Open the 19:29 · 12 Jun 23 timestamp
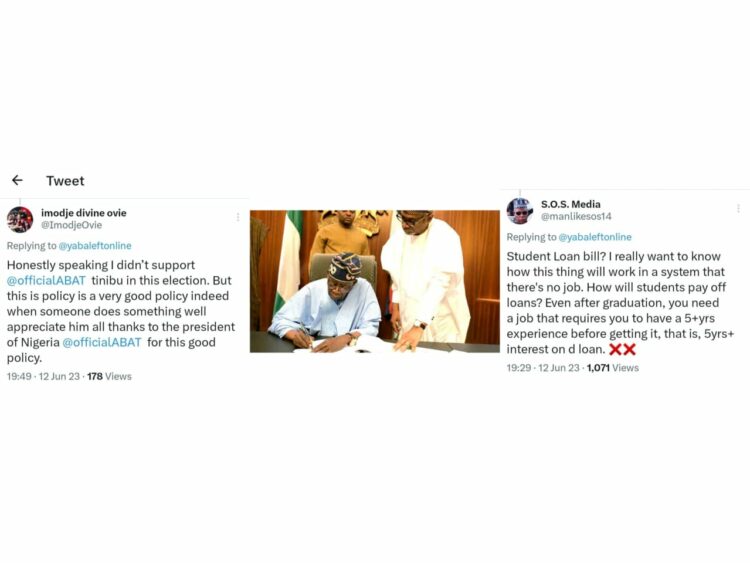 click(543, 368)
